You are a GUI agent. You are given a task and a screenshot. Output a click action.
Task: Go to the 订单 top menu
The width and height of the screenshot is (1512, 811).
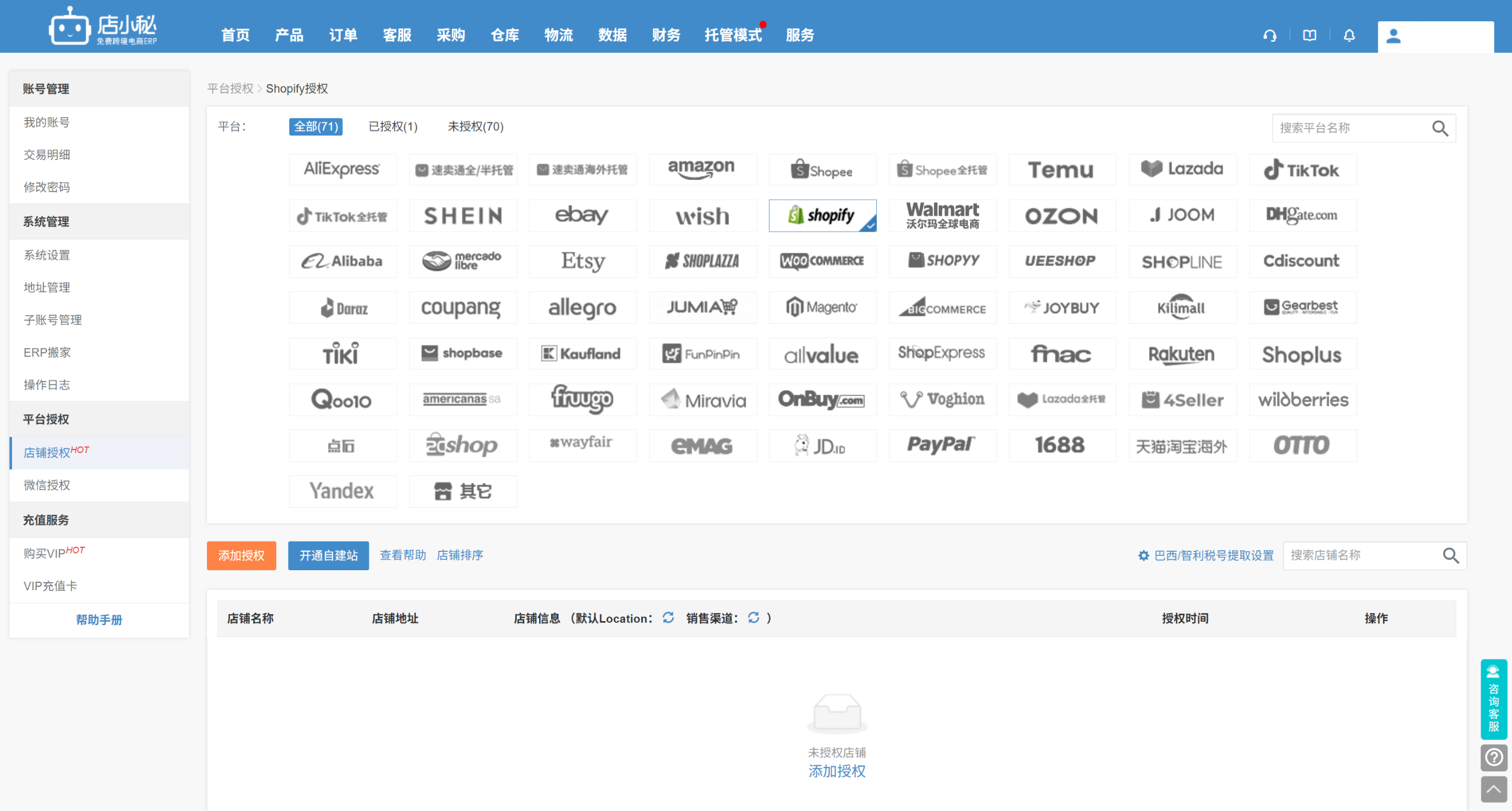tap(343, 35)
